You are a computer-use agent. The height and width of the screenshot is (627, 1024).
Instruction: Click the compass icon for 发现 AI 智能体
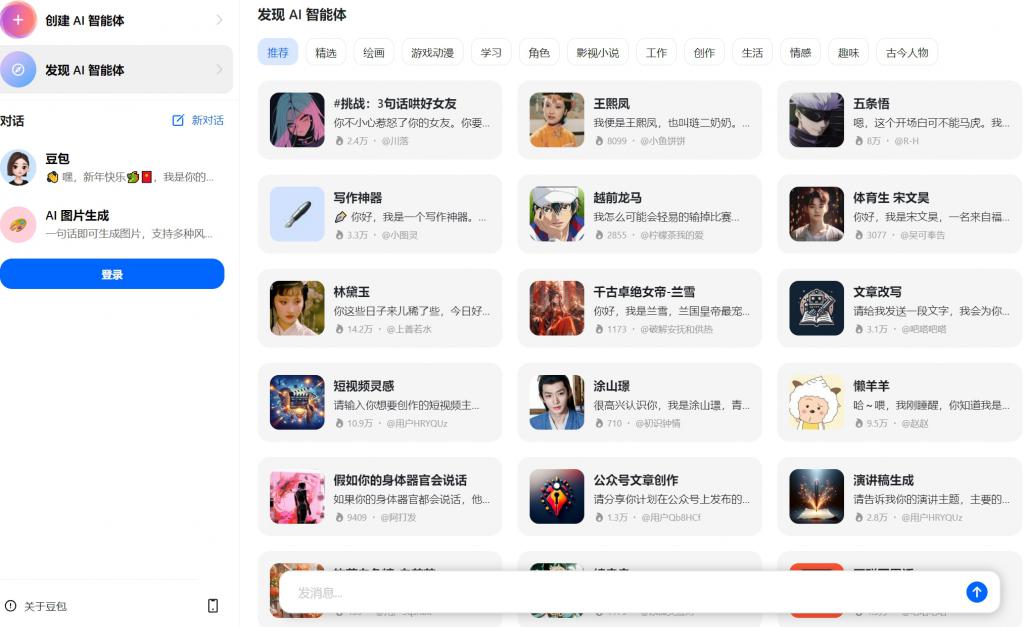point(18,69)
